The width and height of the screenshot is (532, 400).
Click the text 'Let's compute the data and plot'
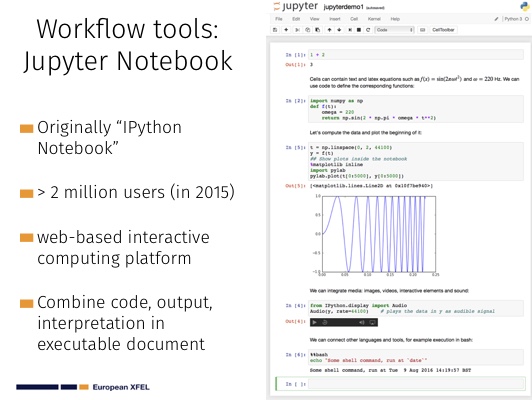366,133
